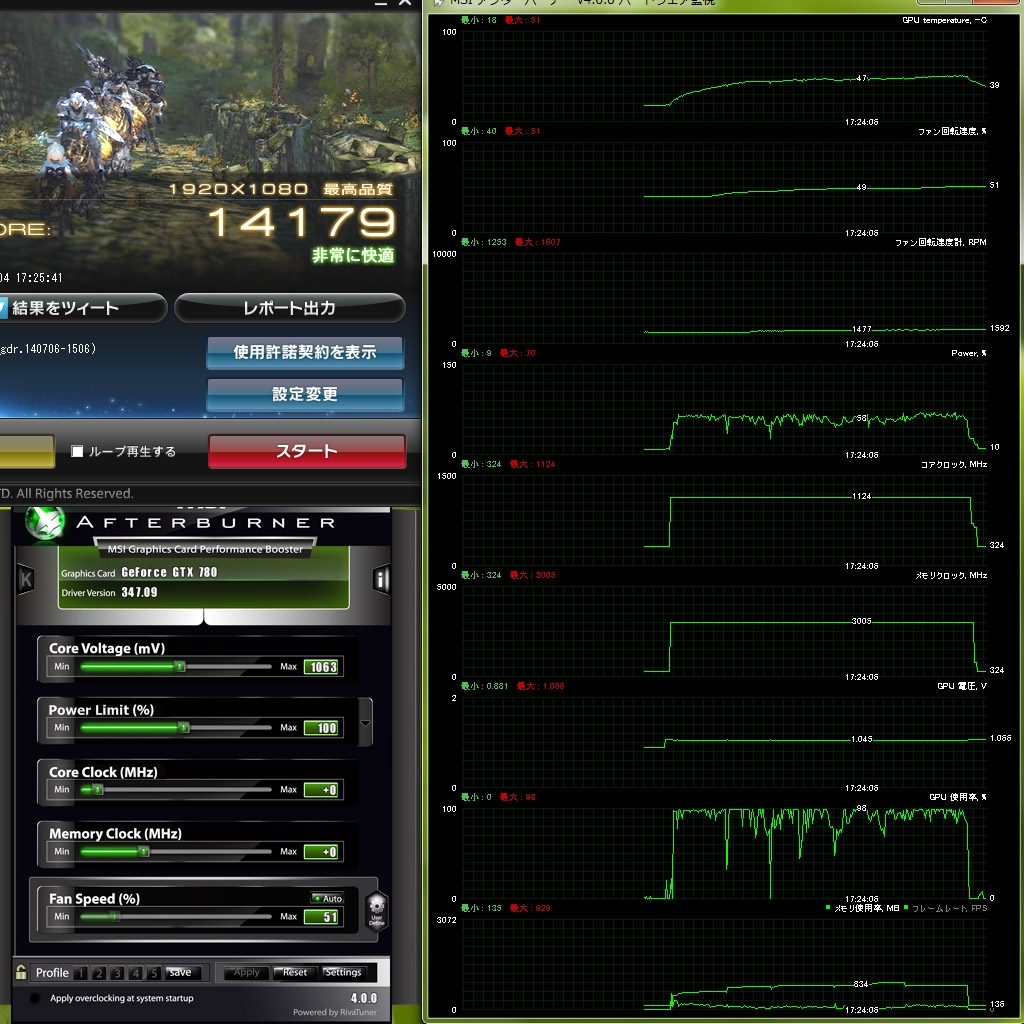Click the Fan Speed slider handle
Image resolution: width=1024 pixels, height=1024 pixels.
[x=115, y=917]
